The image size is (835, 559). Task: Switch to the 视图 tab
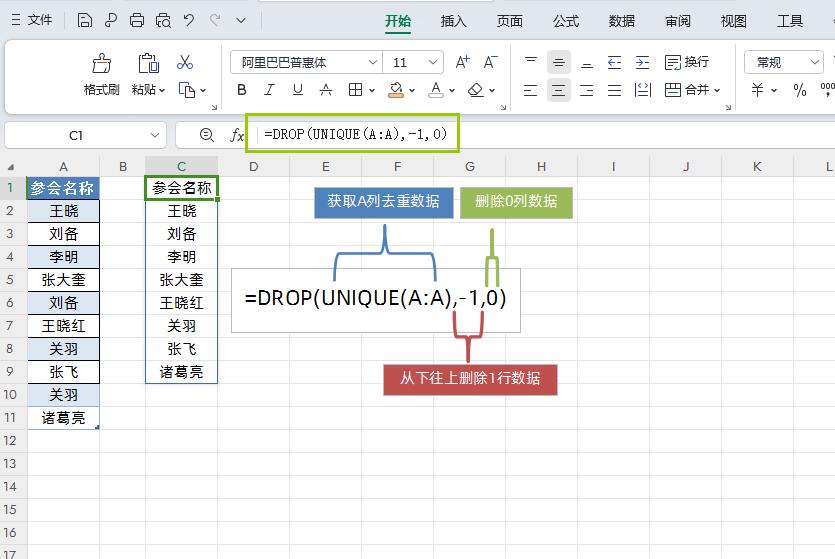733,21
